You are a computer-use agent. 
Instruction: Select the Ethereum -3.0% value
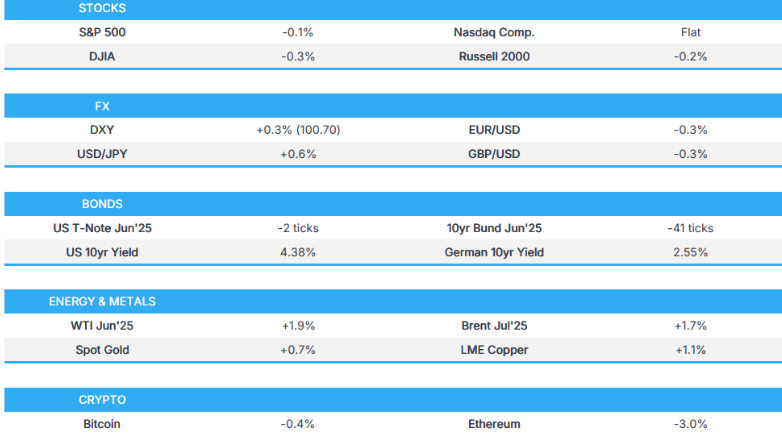point(690,424)
